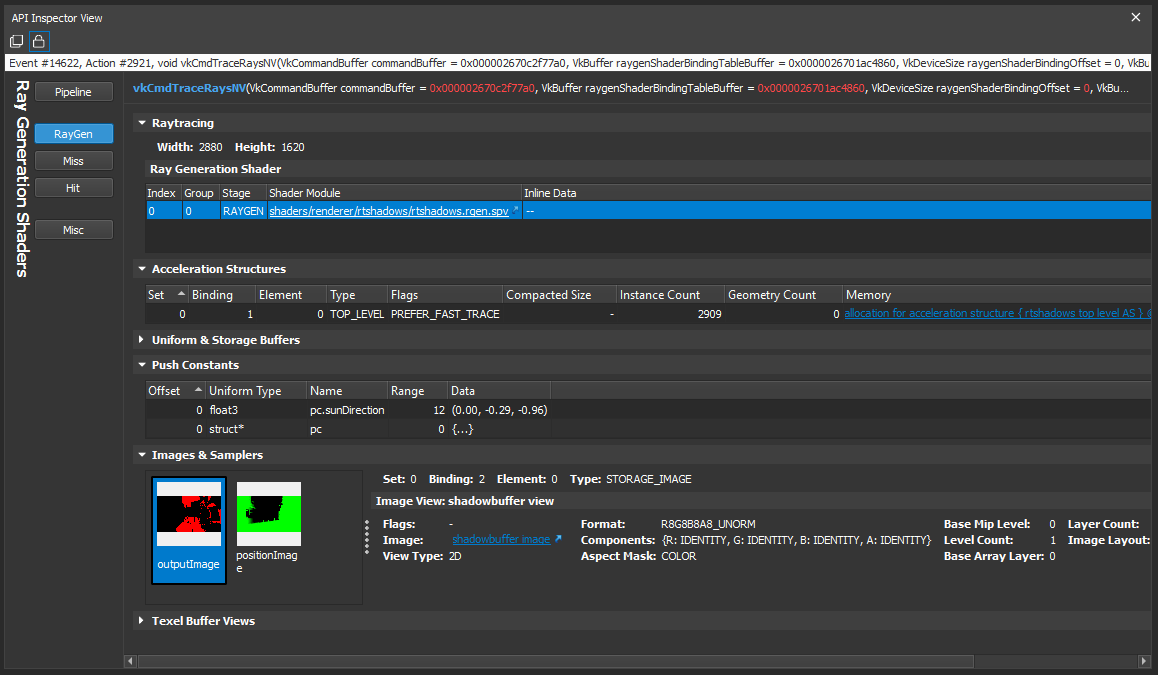Switch to the Misc tab
Viewport: 1158px width, 675px height.
[73, 230]
